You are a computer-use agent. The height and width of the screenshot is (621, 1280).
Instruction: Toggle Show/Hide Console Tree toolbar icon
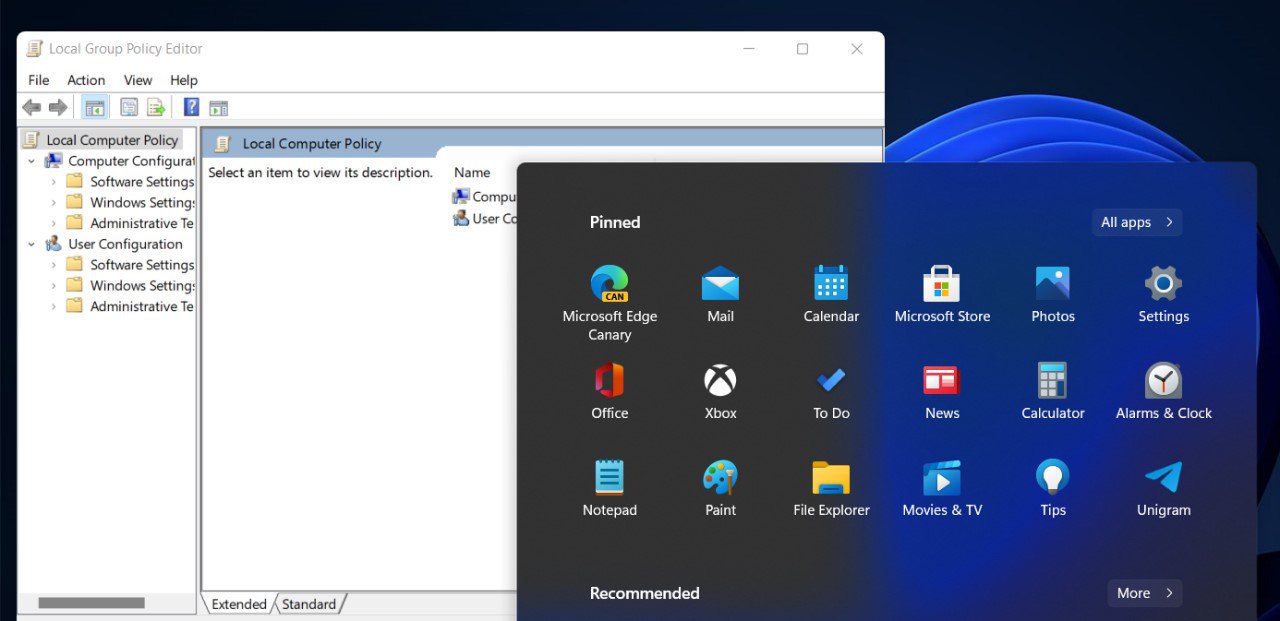pyautogui.click(x=95, y=107)
